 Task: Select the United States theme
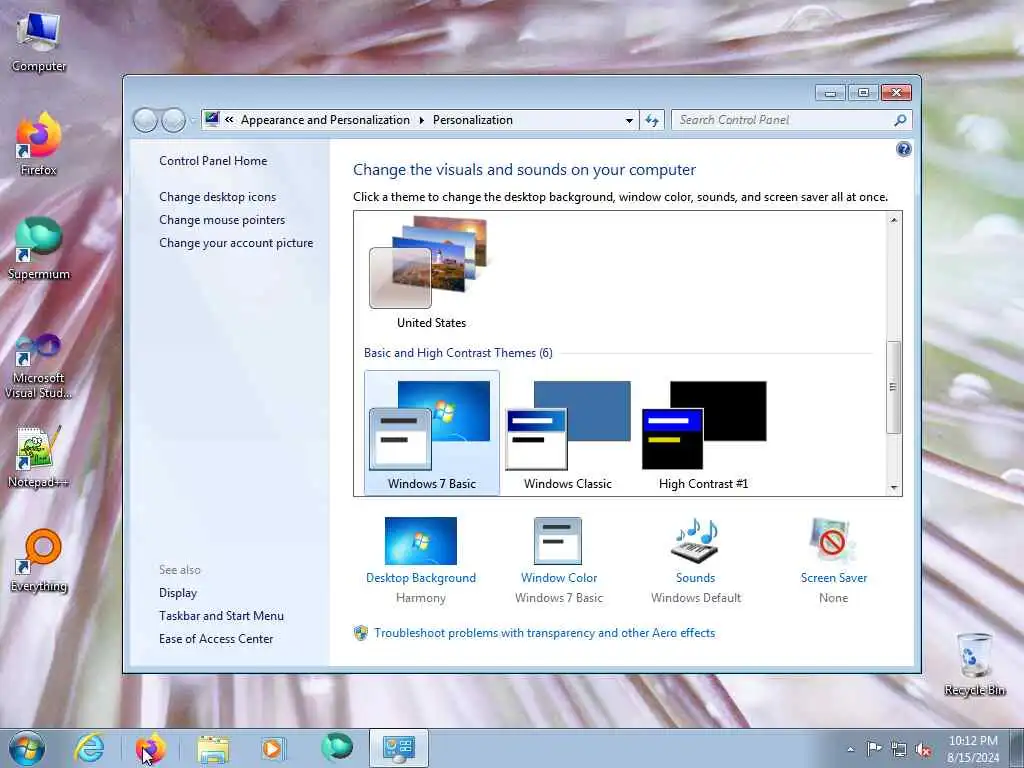pyautogui.click(x=432, y=272)
